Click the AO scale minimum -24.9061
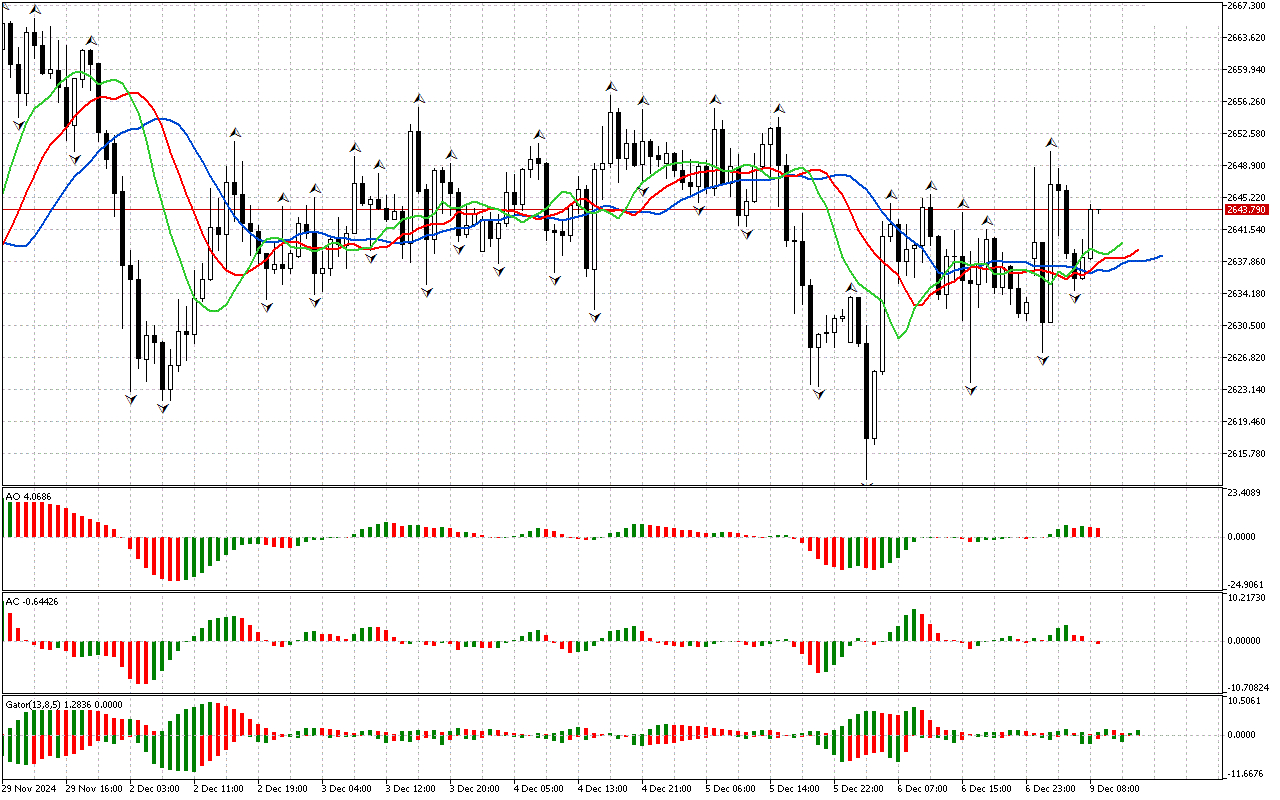1280x800 pixels. coord(1246,584)
